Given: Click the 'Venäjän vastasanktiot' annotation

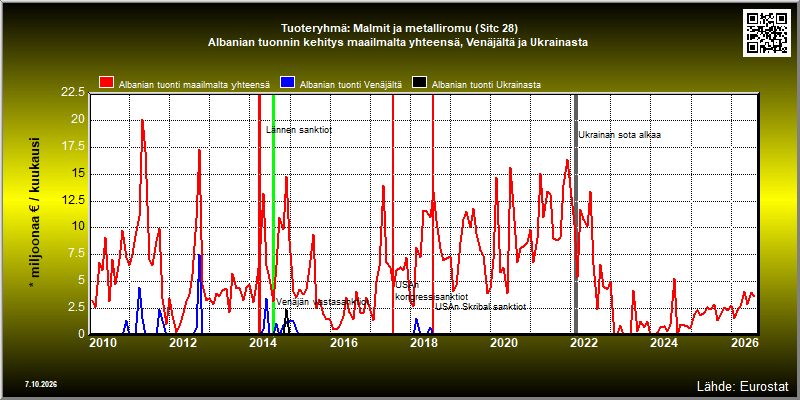Looking at the screenshot, I should tap(322, 302).
